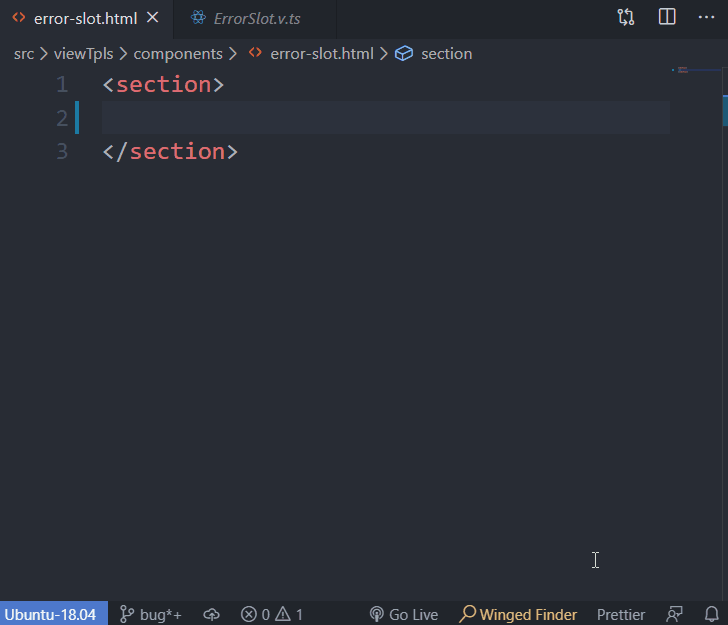Select the error-slot.html breadcrumb
728x625 pixels.
322,54
